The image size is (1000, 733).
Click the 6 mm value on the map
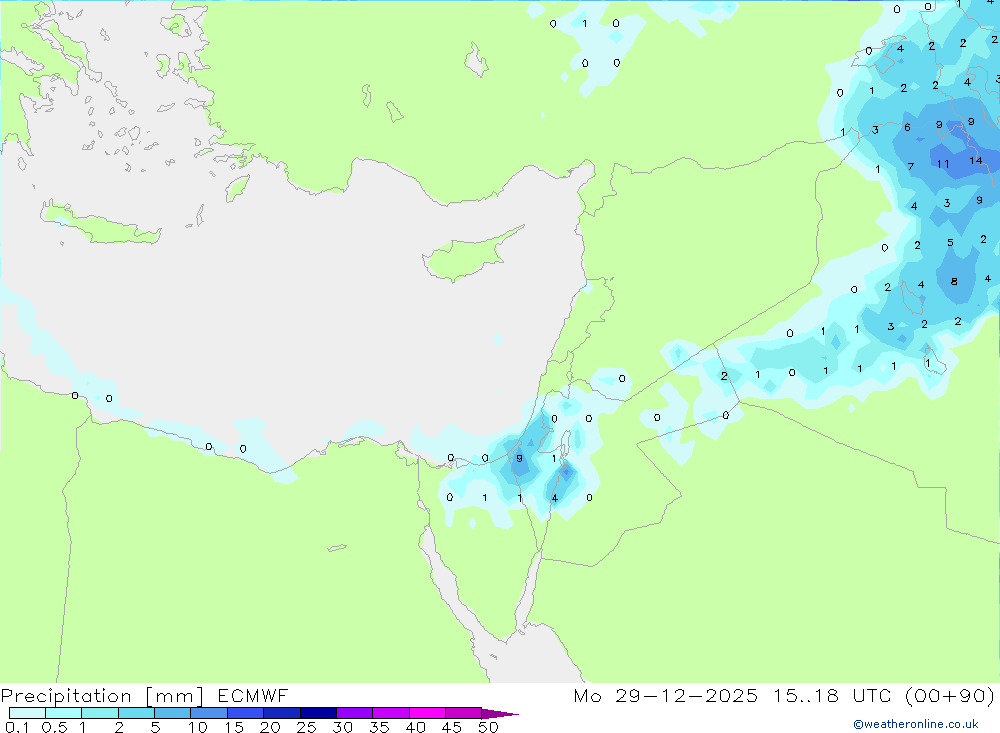pyautogui.click(x=908, y=128)
